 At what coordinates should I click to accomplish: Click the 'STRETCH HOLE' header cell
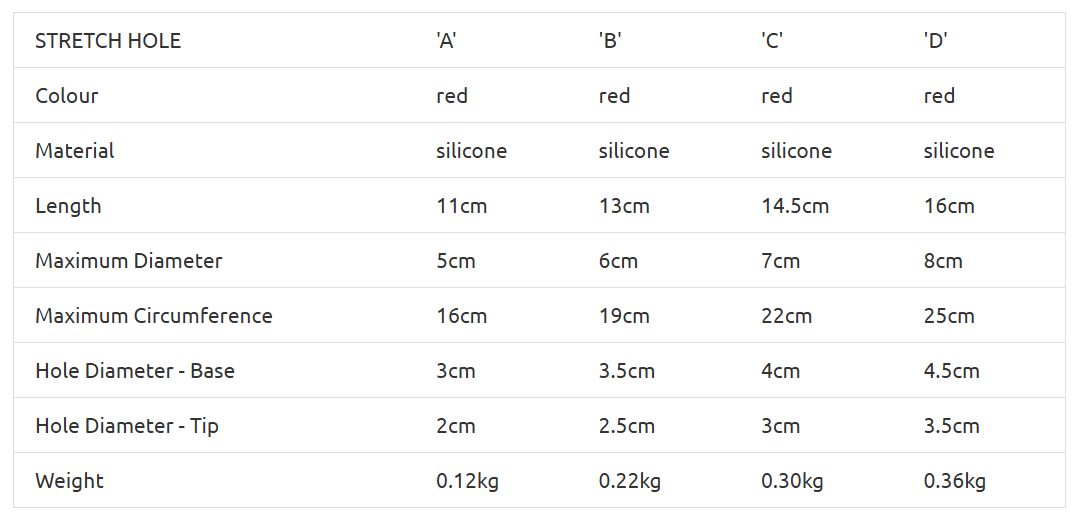pos(108,41)
